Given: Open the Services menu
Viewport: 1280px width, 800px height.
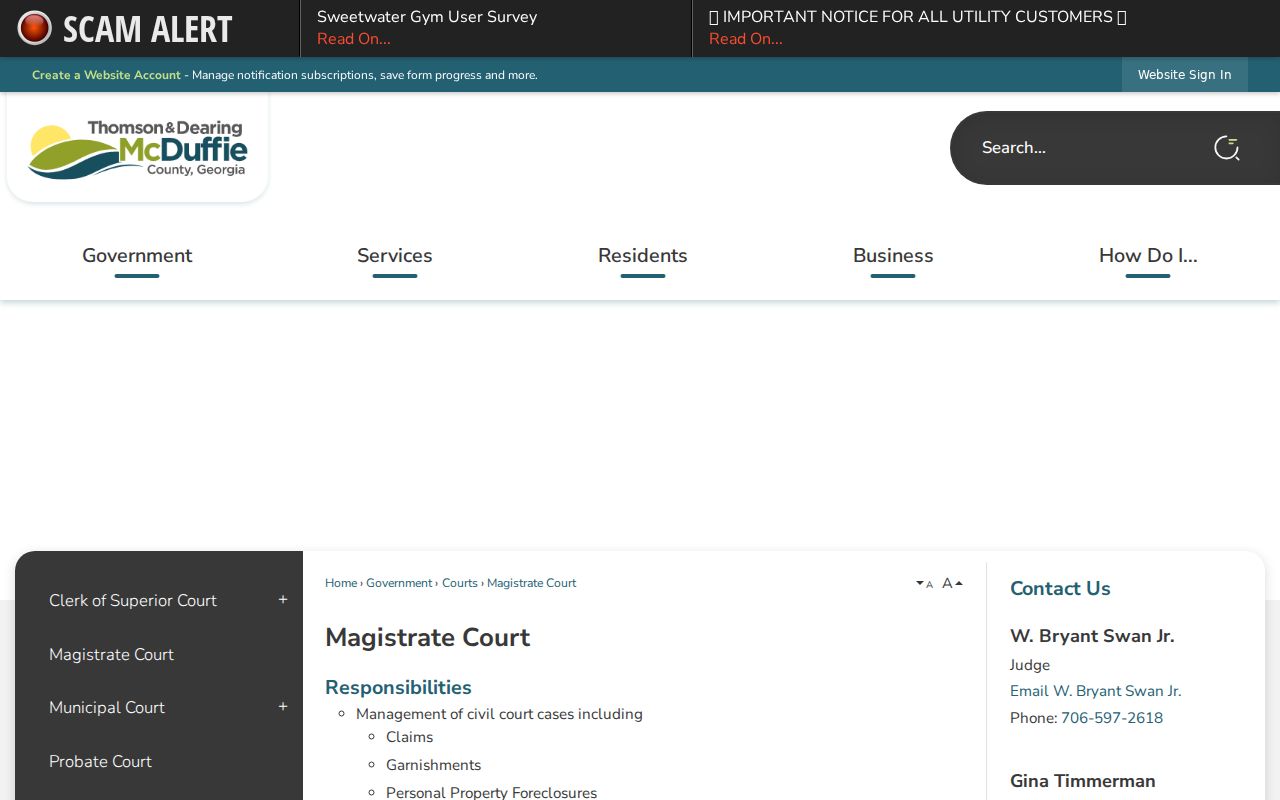Looking at the screenshot, I should click(395, 256).
